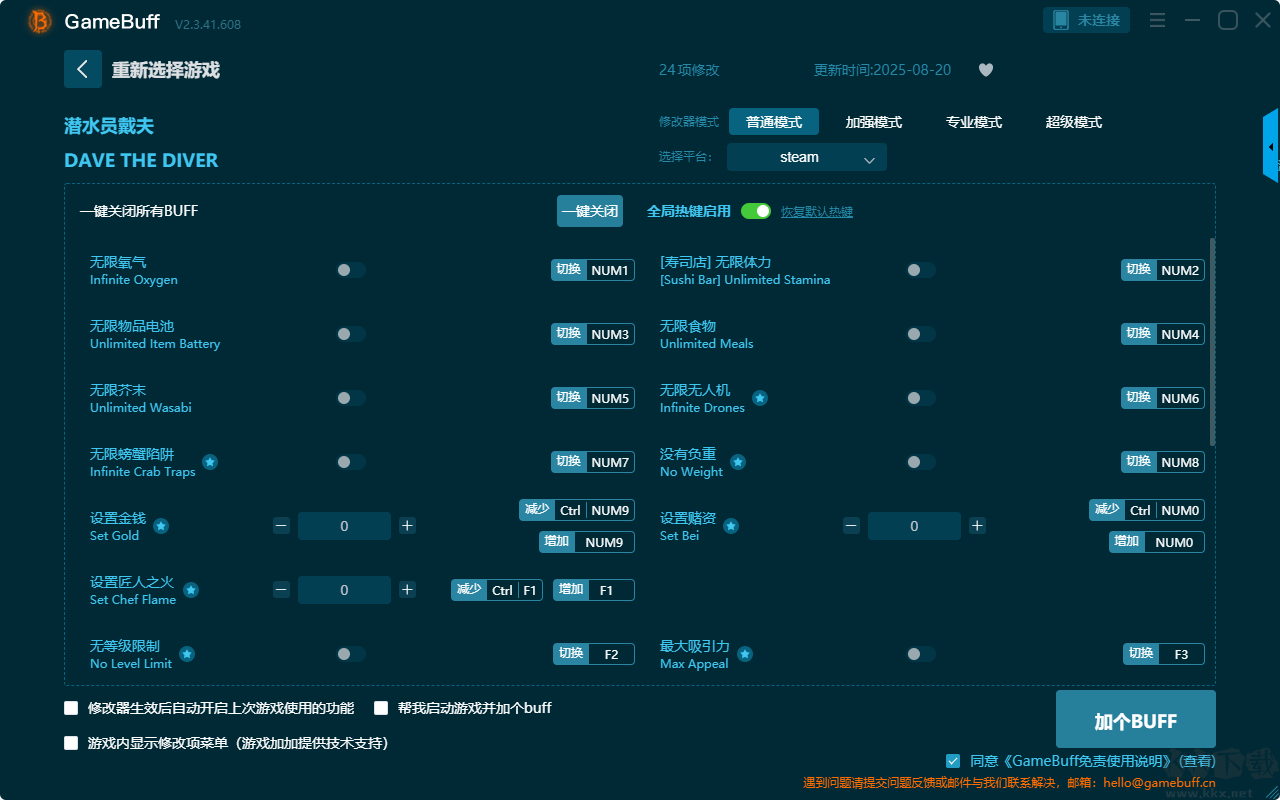This screenshot has width=1280, height=800.
Task: Select 专业模式 mode tab
Action: (x=974, y=122)
